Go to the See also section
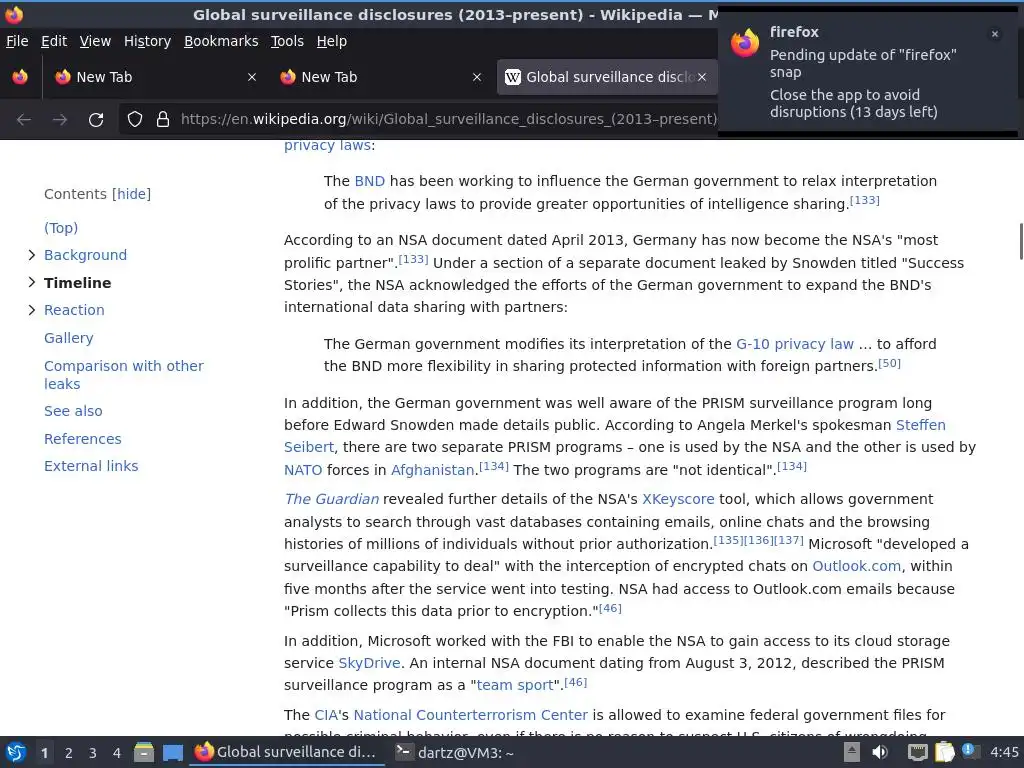Image resolution: width=1024 pixels, height=768 pixels. 73,411
